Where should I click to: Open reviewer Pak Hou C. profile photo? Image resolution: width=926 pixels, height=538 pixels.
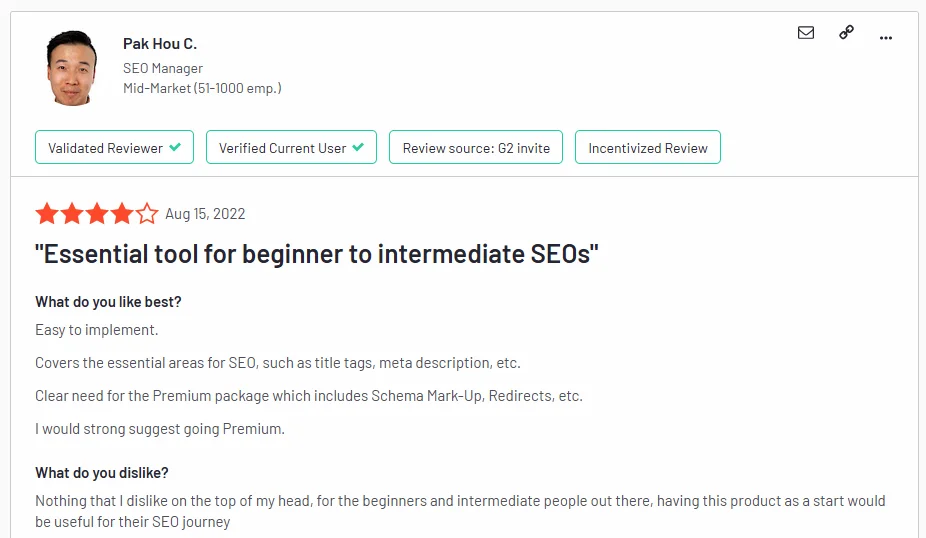(x=72, y=67)
